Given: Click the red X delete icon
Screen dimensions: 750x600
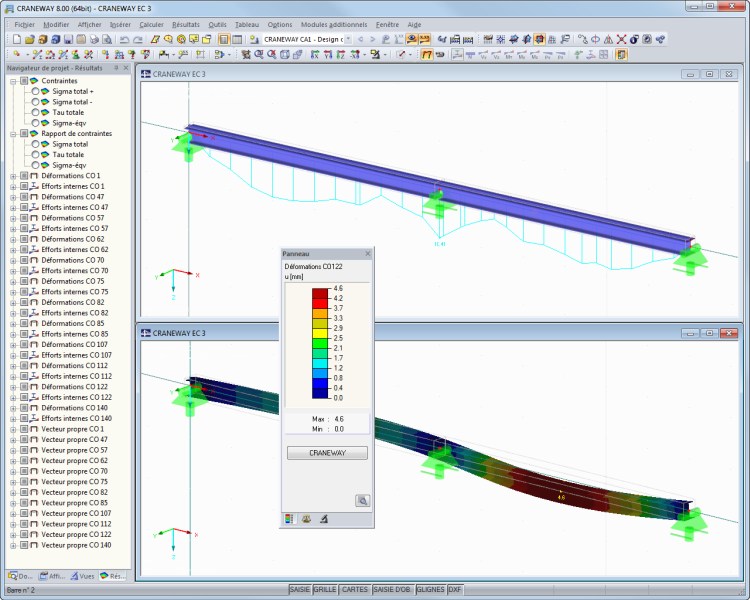Looking at the screenshot, I should pos(621,39).
